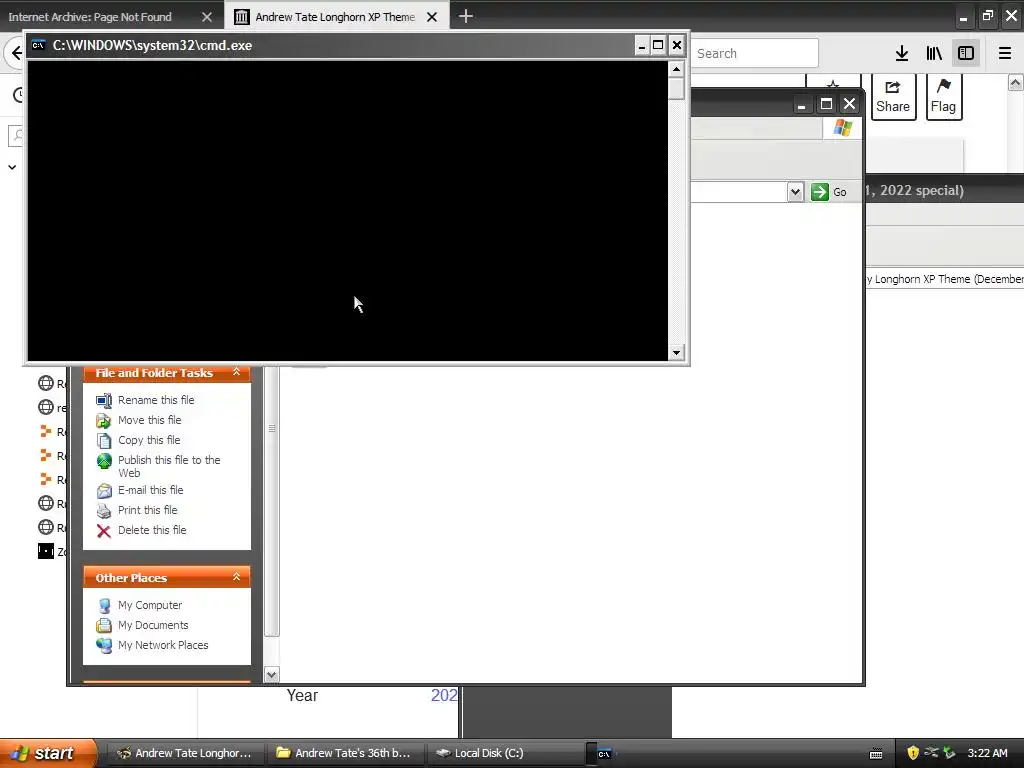
Task: Close the Page Not Found tab
Action: pyautogui.click(x=207, y=17)
